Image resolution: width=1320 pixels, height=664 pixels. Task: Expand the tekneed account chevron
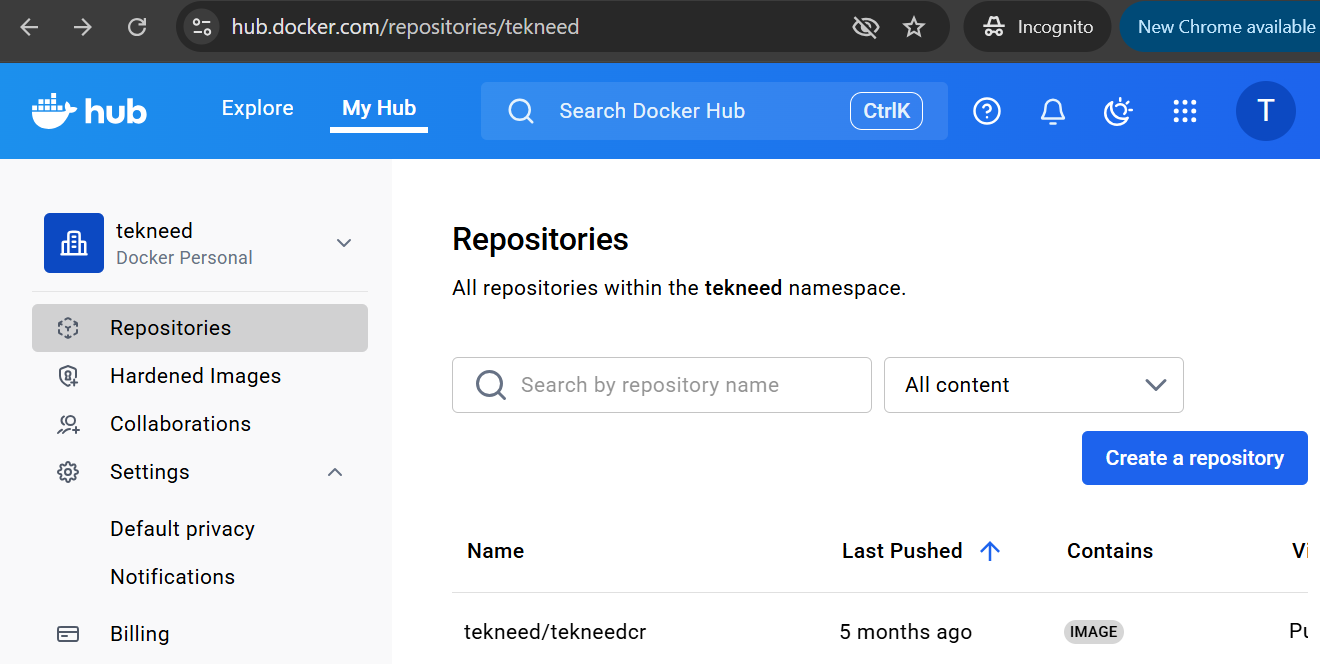[343, 243]
